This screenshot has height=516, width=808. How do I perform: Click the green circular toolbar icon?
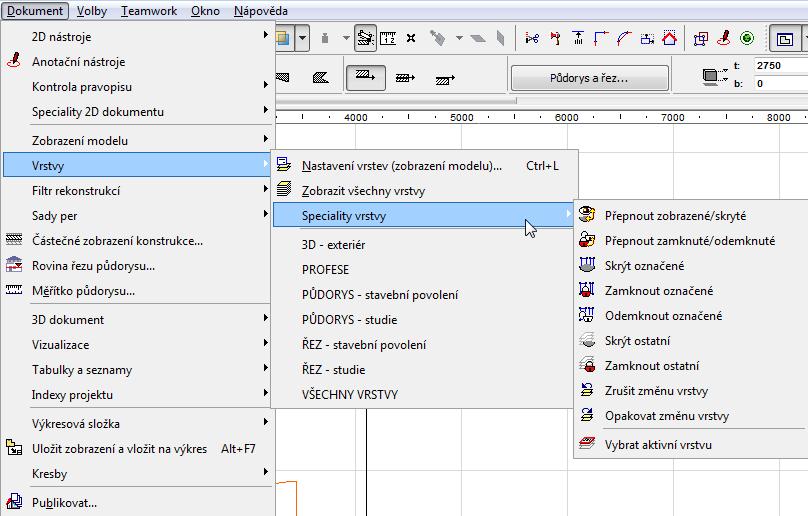point(747,38)
